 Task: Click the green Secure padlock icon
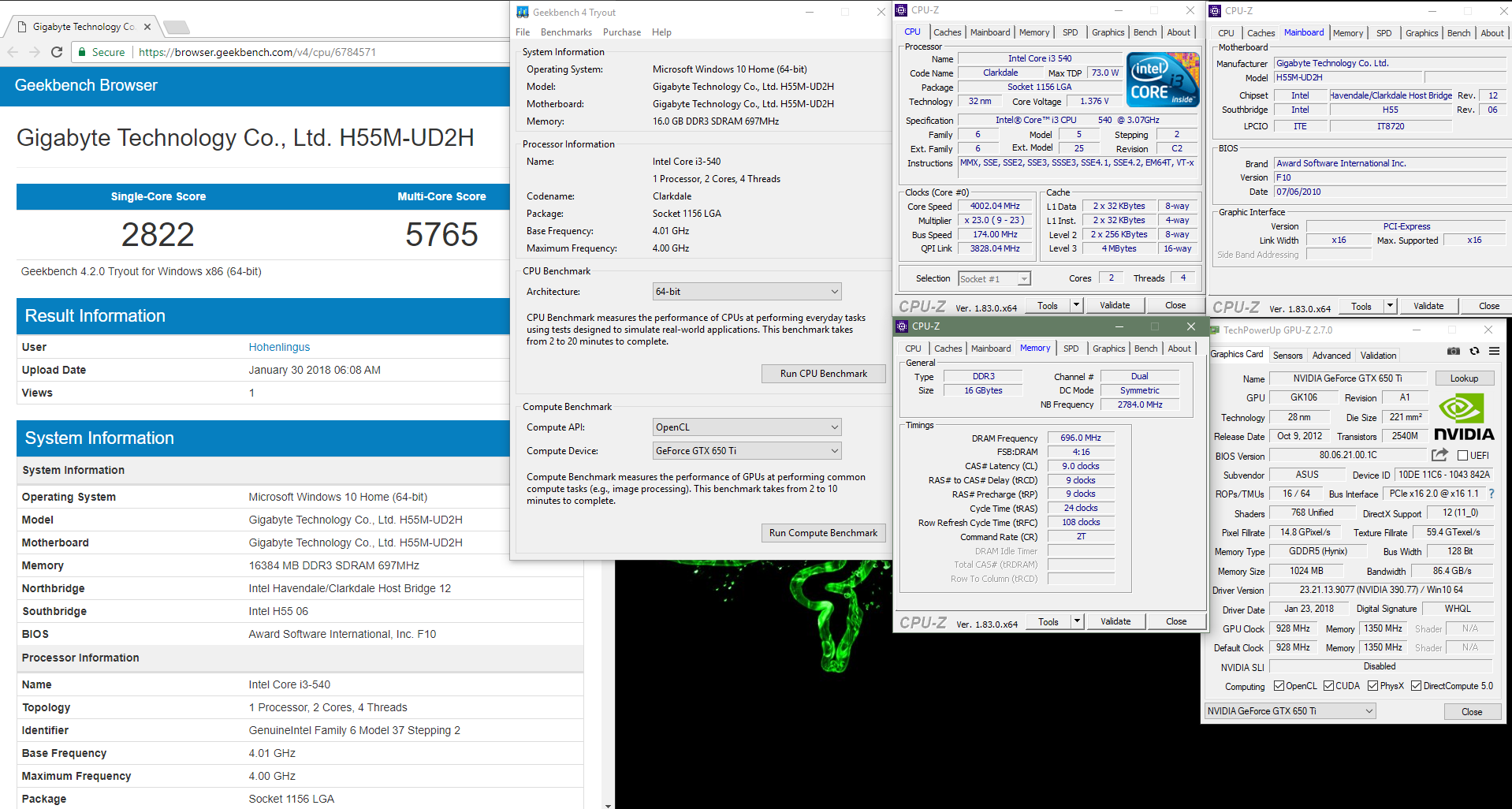(x=81, y=52)
